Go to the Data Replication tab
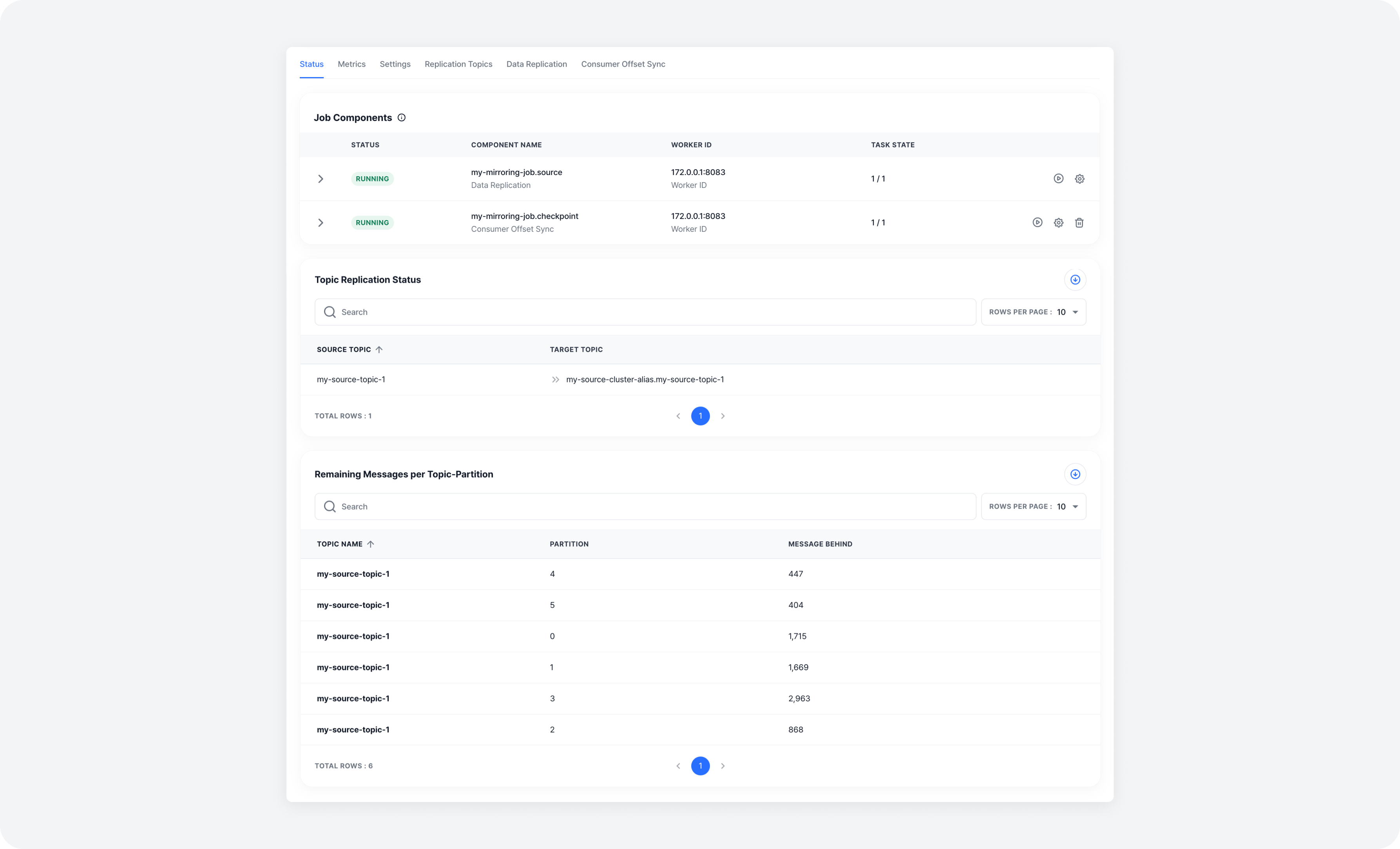 click(x=536, y=64)
